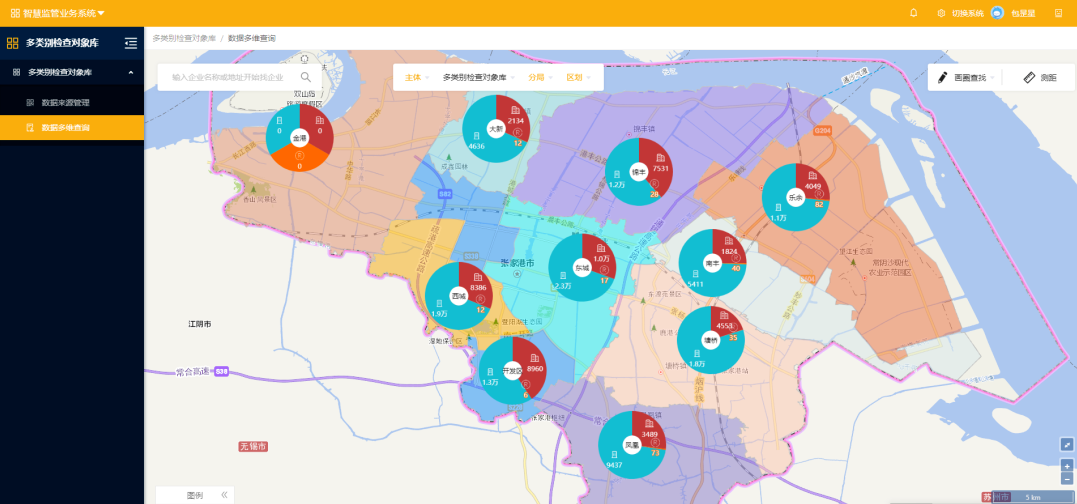Screen dimensions: 1077x504
Task: Click the 乐余 red building segment 4049
Action: (813, 181)
